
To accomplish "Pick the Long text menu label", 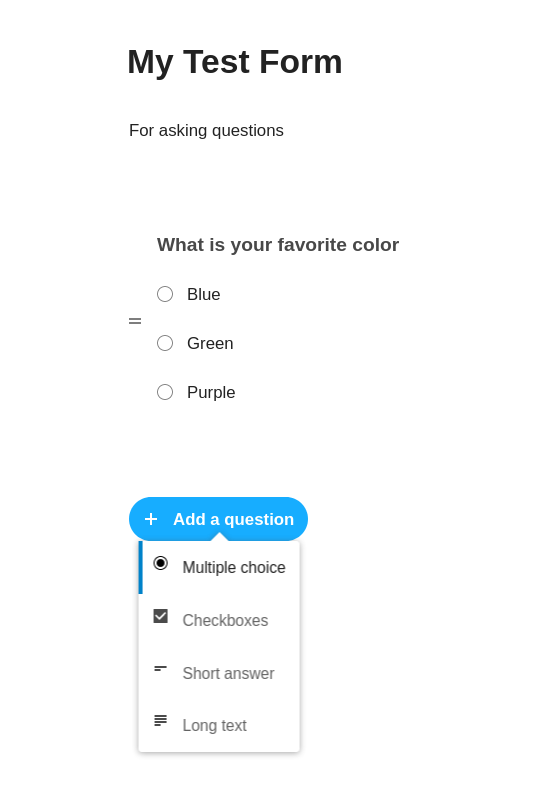I will [x=215, y=725].
